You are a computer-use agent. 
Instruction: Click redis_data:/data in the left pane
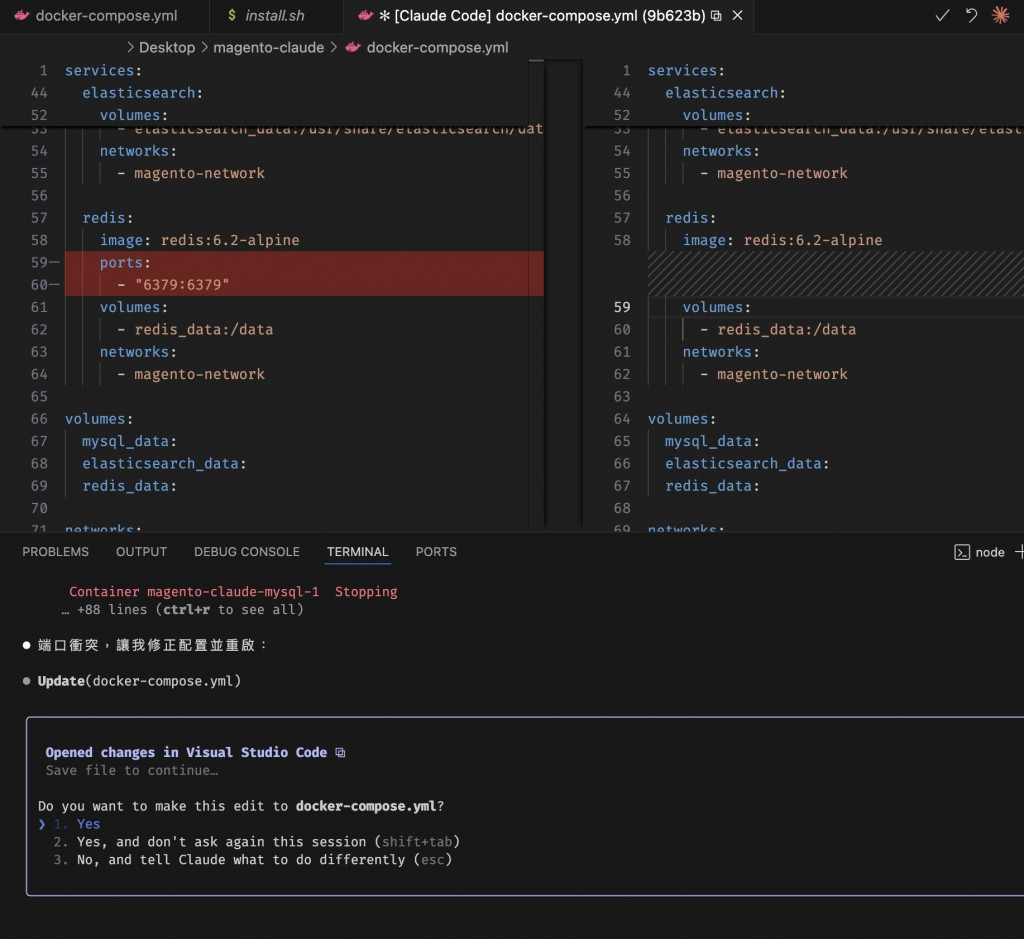point(204,330)
